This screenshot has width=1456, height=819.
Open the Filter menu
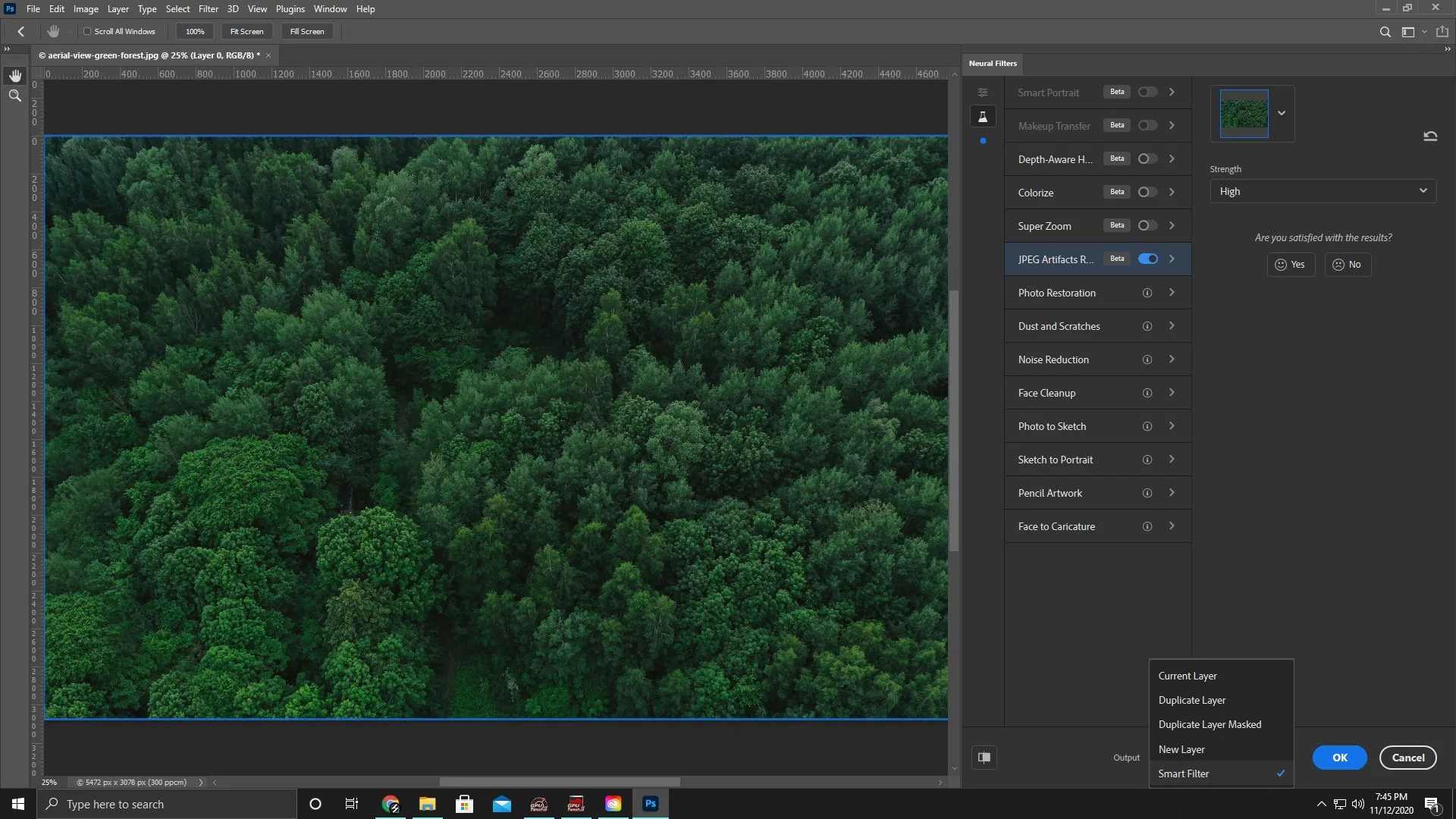[208, 9]
